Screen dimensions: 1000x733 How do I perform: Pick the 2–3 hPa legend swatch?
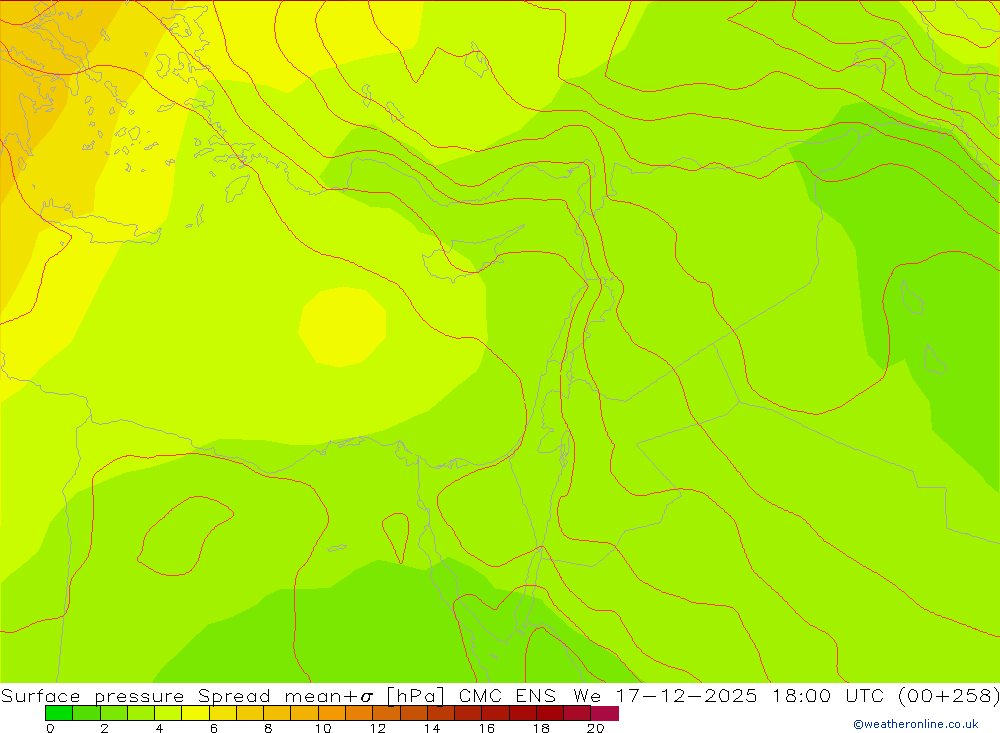[x=114, y=713]
